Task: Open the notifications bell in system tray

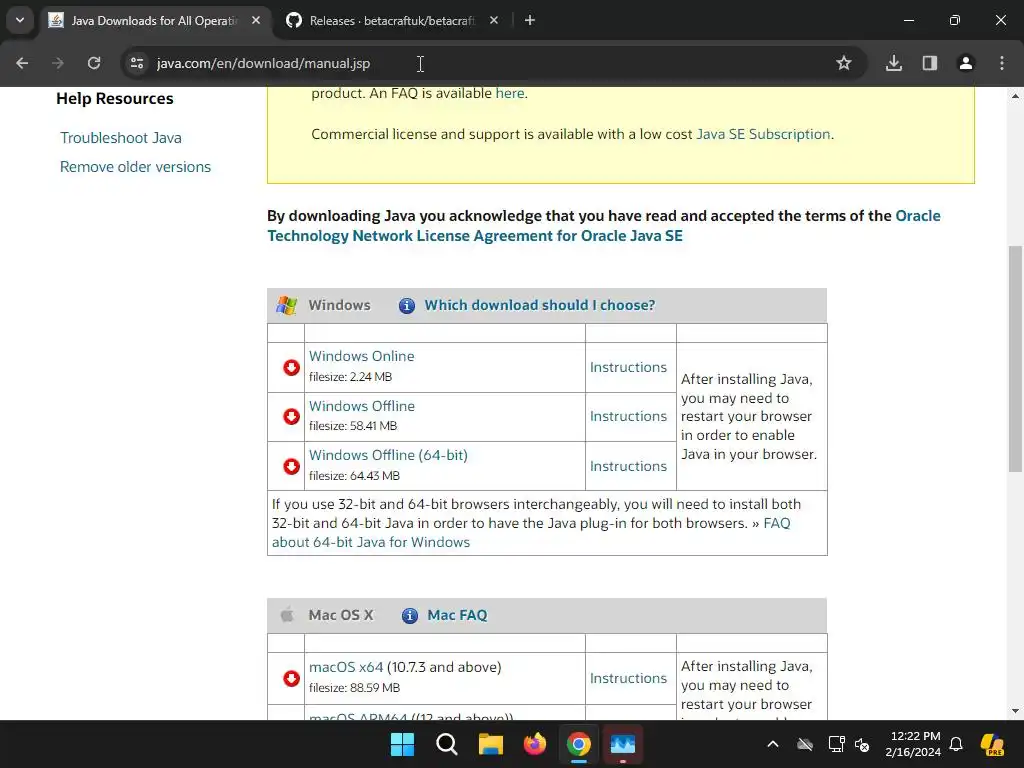Action: [956, 744]
